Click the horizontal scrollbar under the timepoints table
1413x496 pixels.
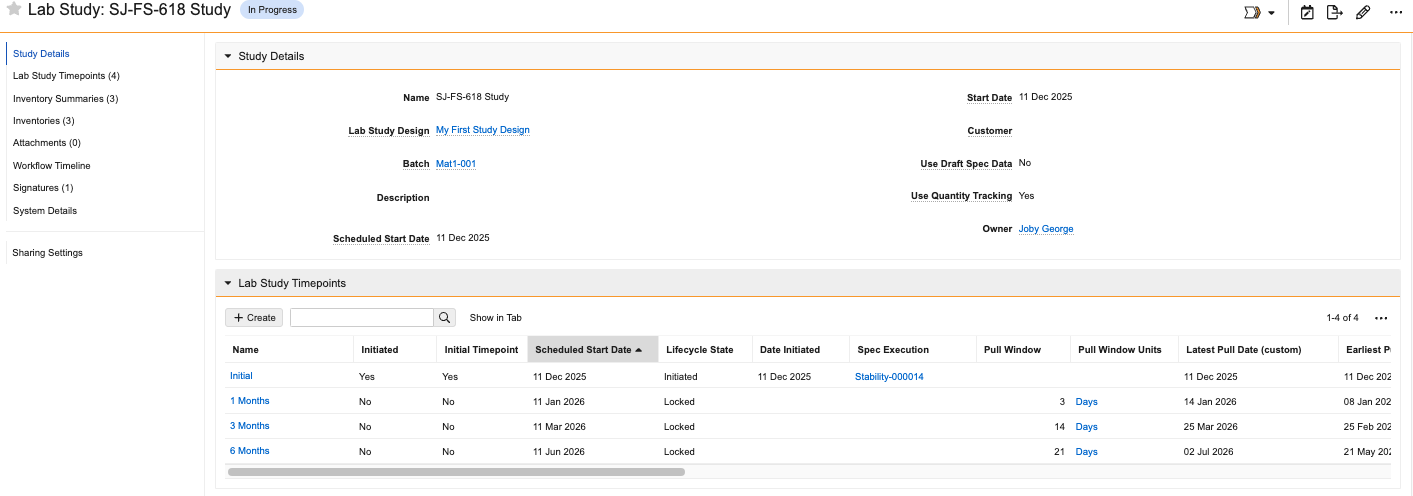pos(456,471)
